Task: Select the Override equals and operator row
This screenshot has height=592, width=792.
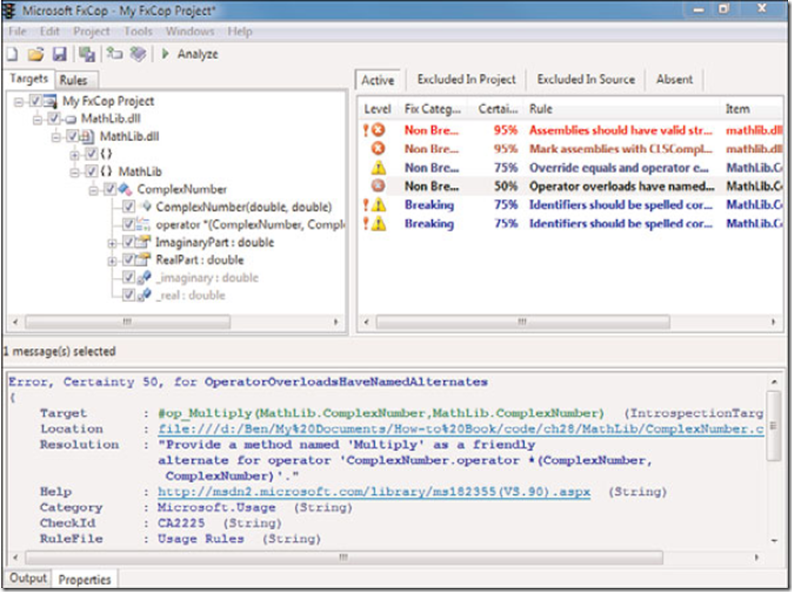Action: tap(572, 167)
